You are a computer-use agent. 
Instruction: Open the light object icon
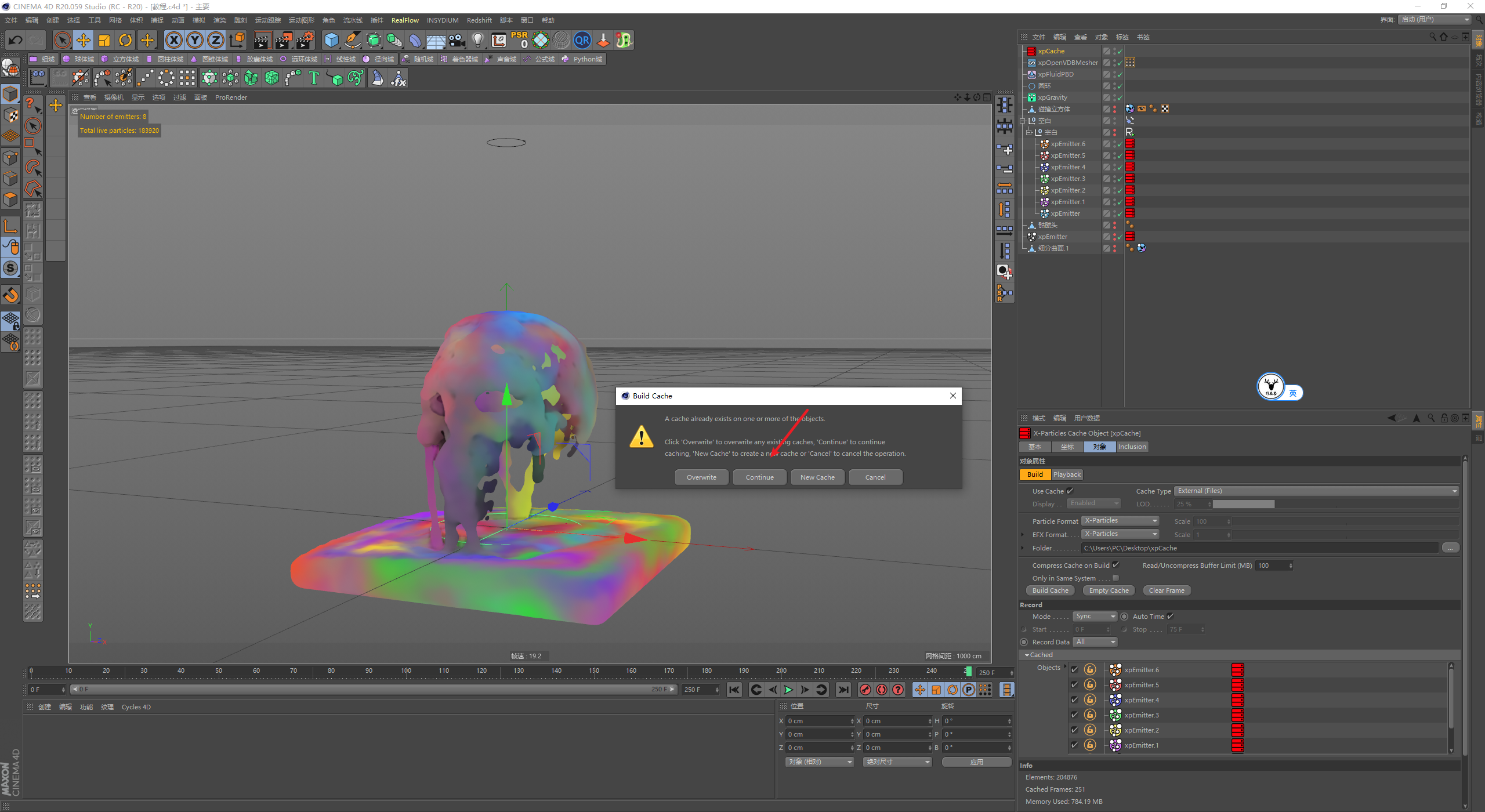click(x=477, y=40)
